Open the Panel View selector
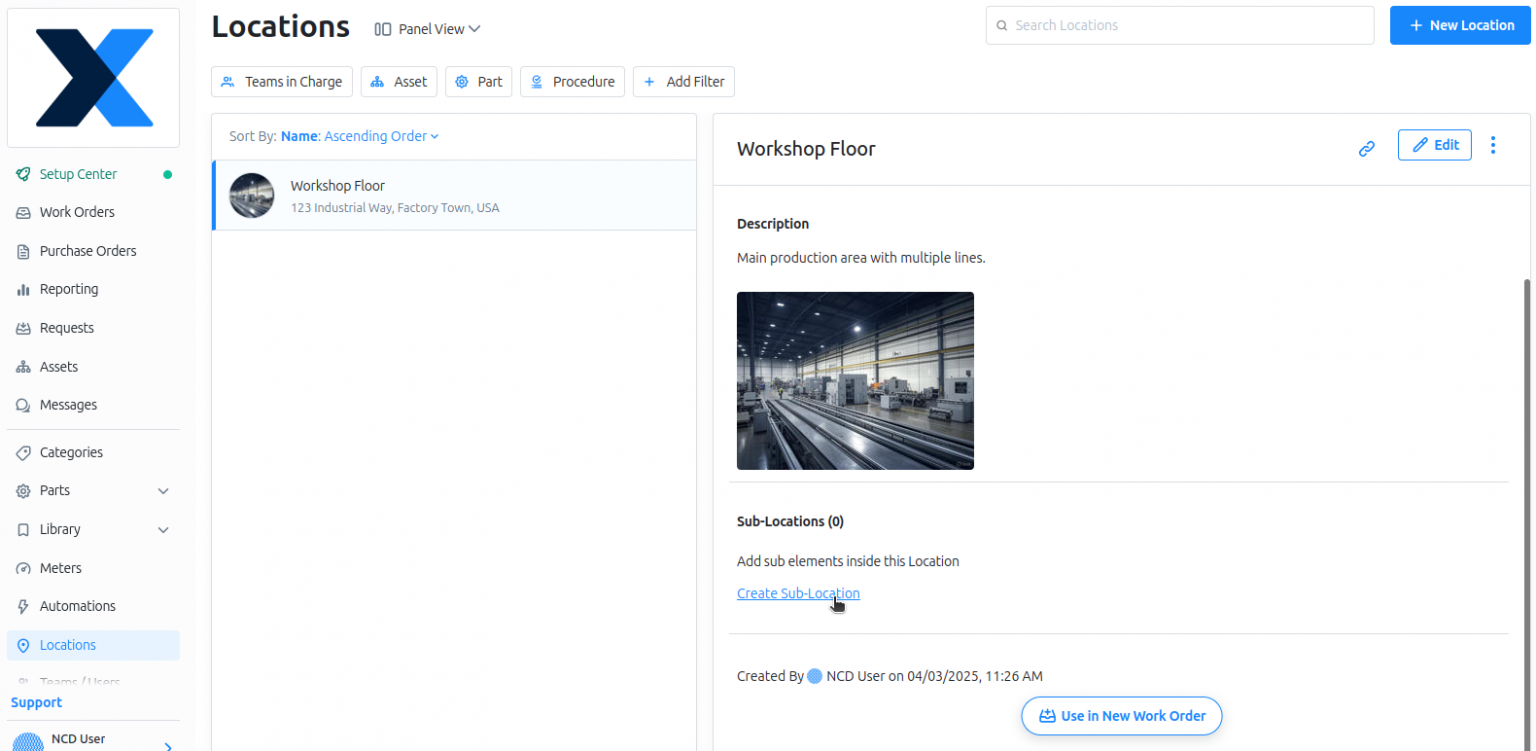This screenshot has width=1536, height=751. [x=426, y=29]
